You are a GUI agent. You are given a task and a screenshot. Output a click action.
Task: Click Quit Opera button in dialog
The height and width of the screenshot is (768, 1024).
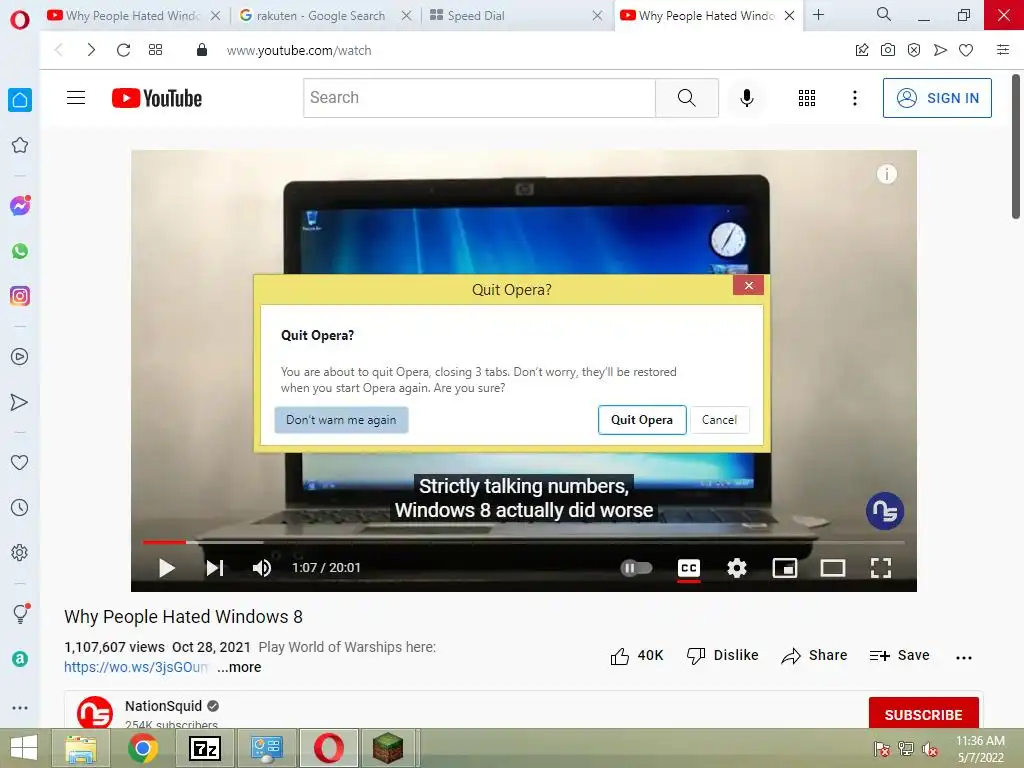point(642,420)
